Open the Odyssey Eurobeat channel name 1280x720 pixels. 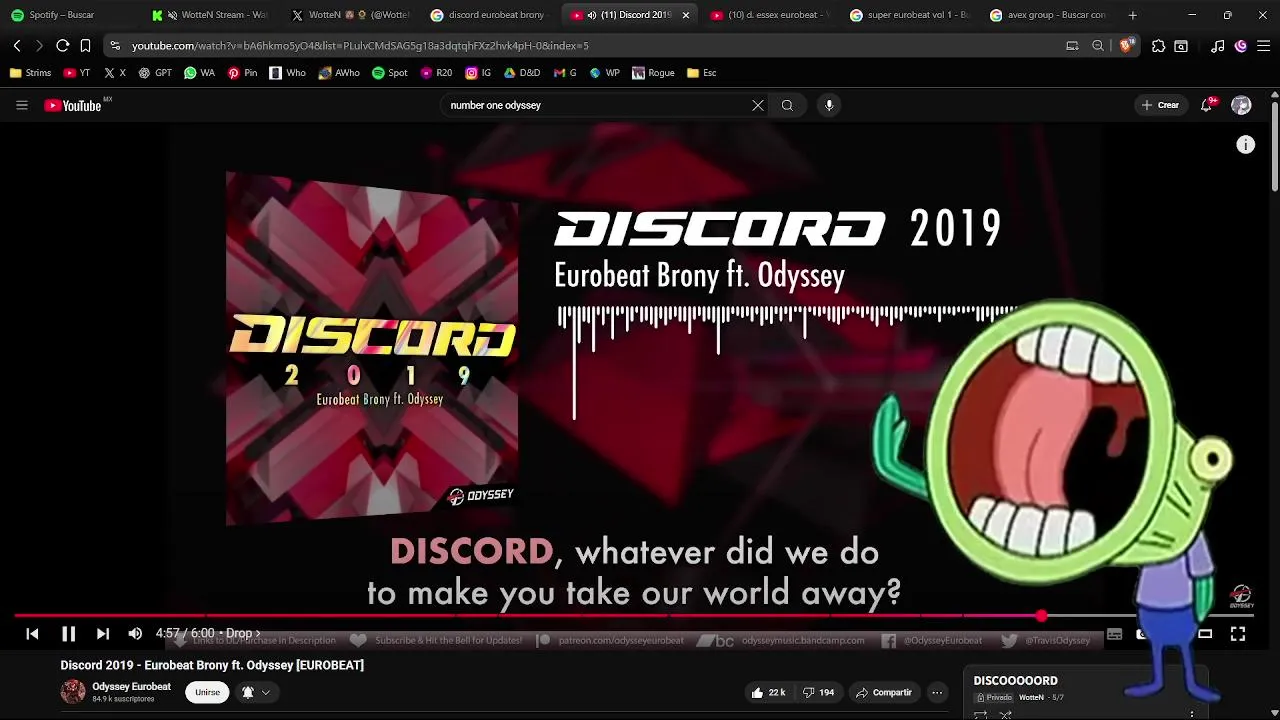click(x=131, y=686)
